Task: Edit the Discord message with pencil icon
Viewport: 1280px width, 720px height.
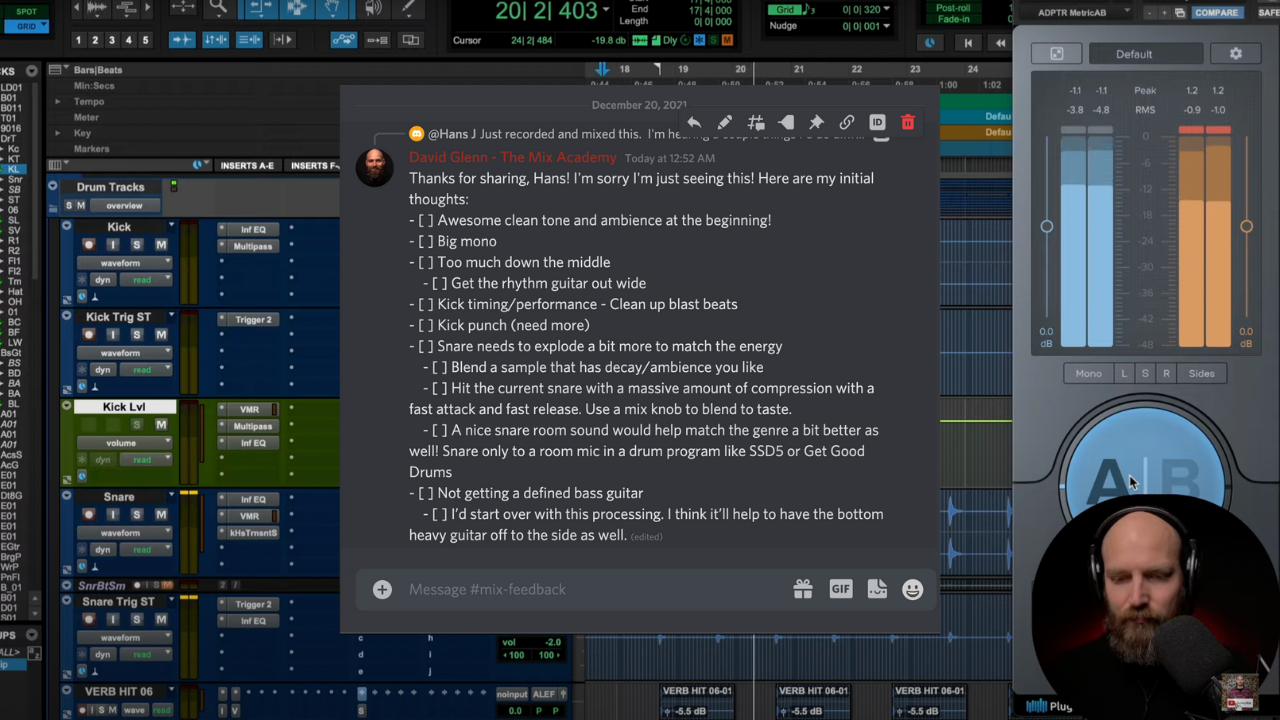Action: 725,122
